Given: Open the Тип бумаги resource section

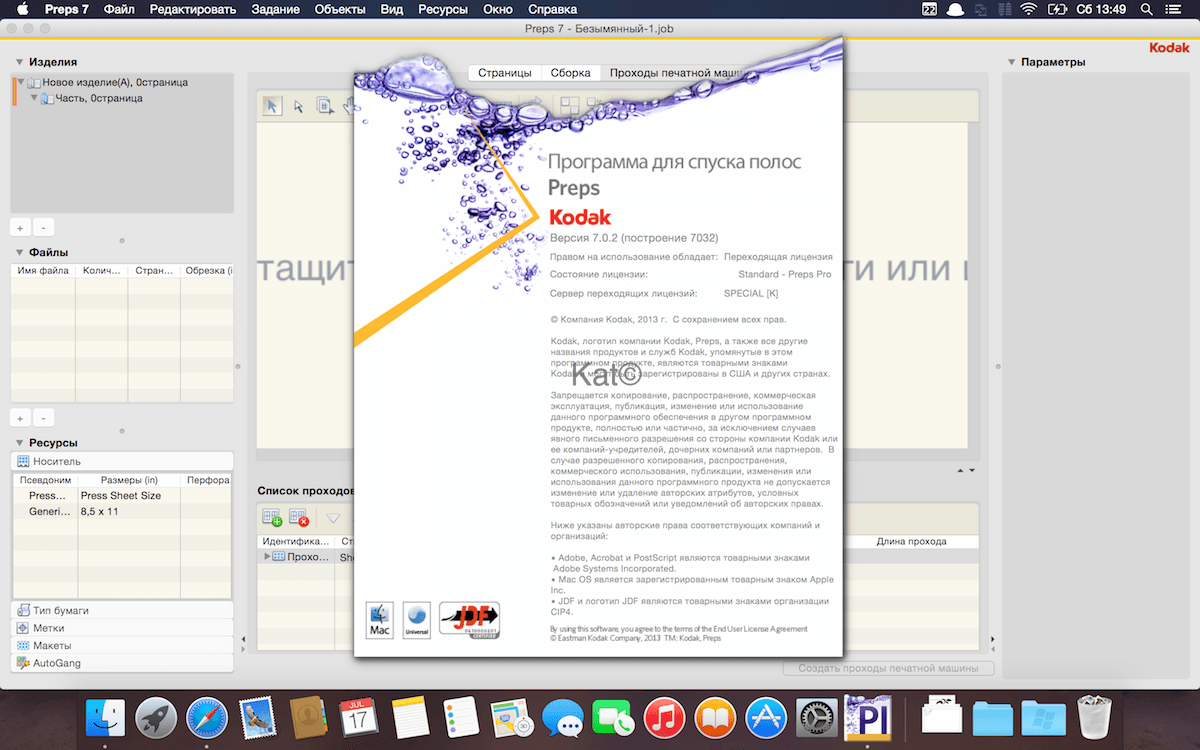Looking at the screenshot, I should (x=122, y=610).
